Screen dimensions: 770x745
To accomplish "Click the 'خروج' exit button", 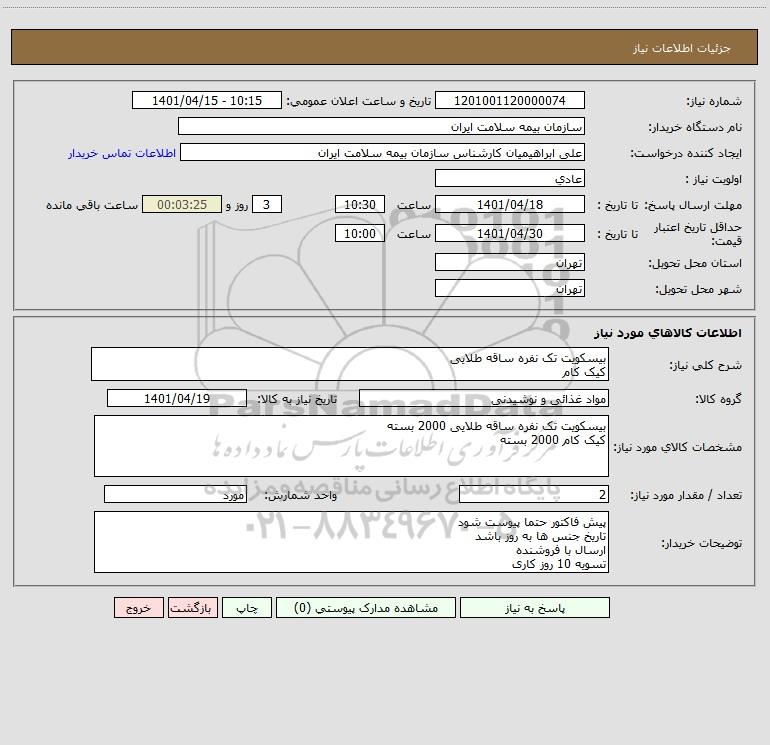I will pyautogui.click(x=138, y=608).
